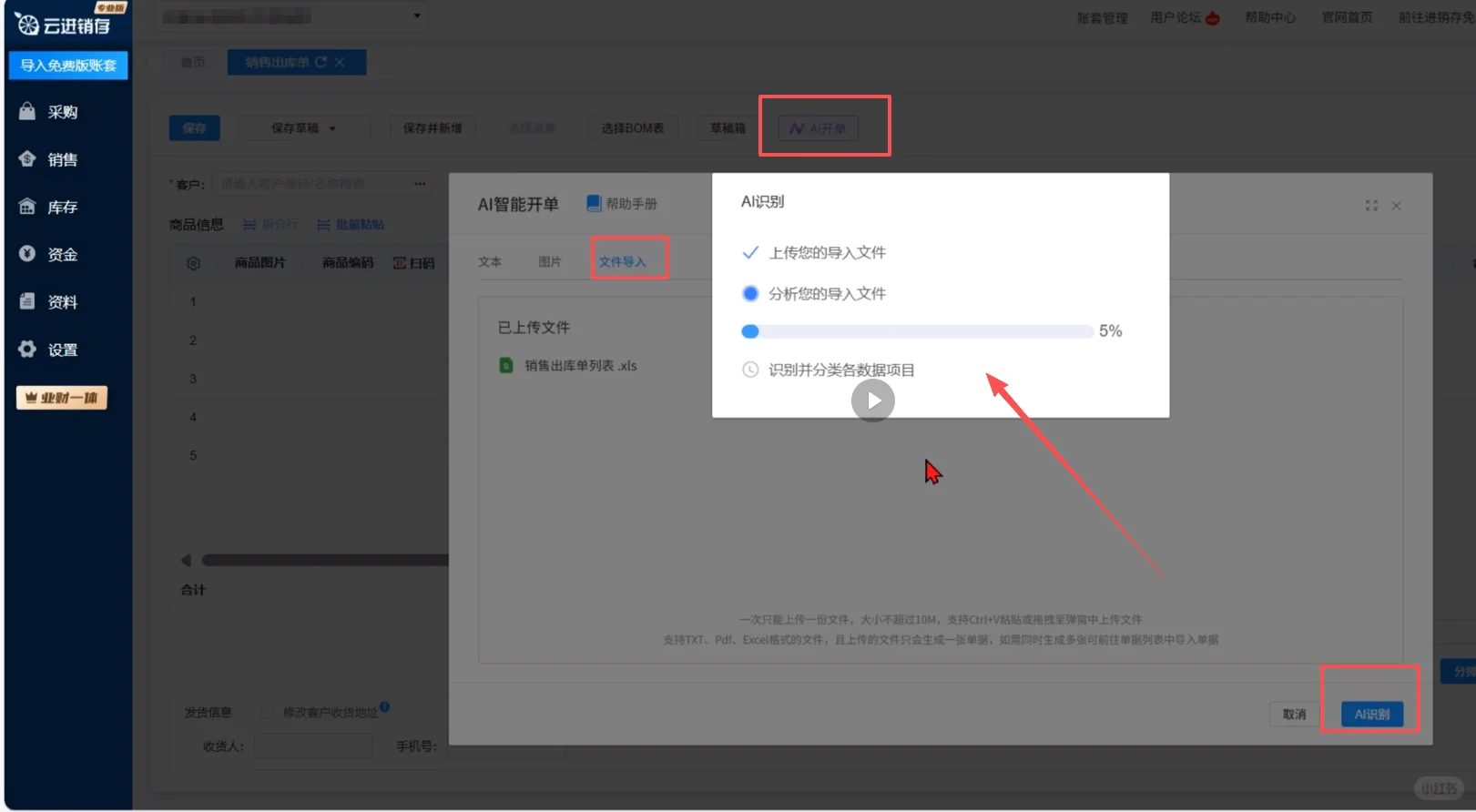Click the AI开单 toolbar button
This screenshot has height=812, width=1476.
click(819, 128)
